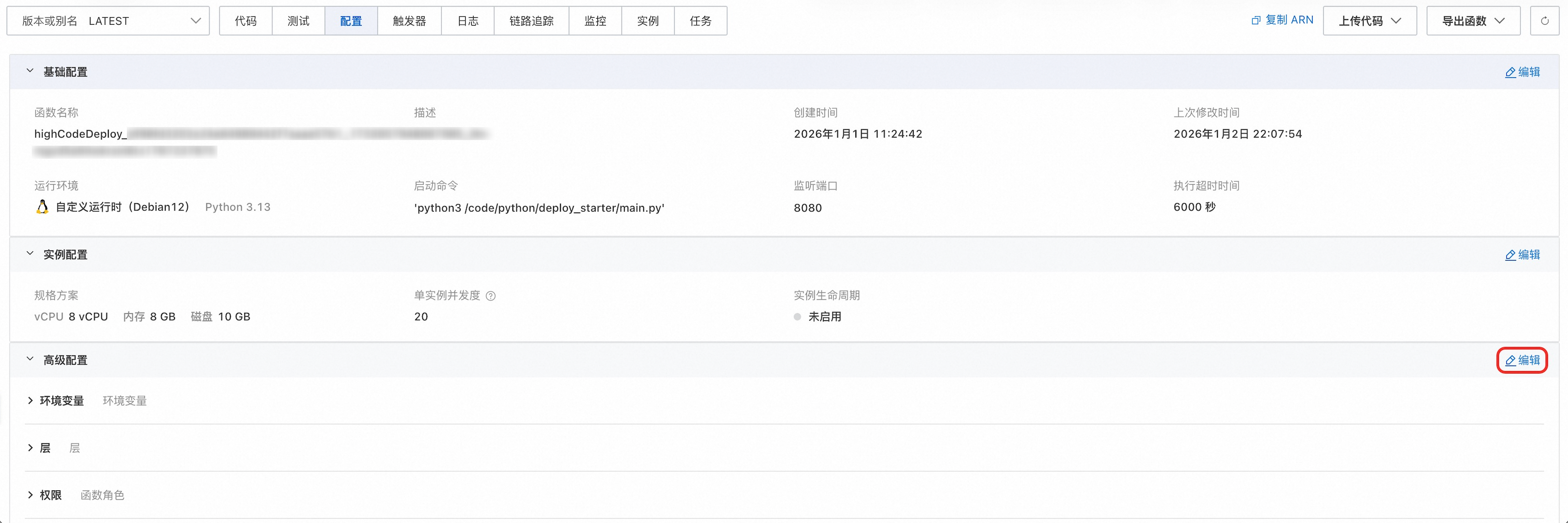Open the 版本或别名 LATEST dropdown
This screenshot has width=1568, height=523.
(x=108, y=21)
